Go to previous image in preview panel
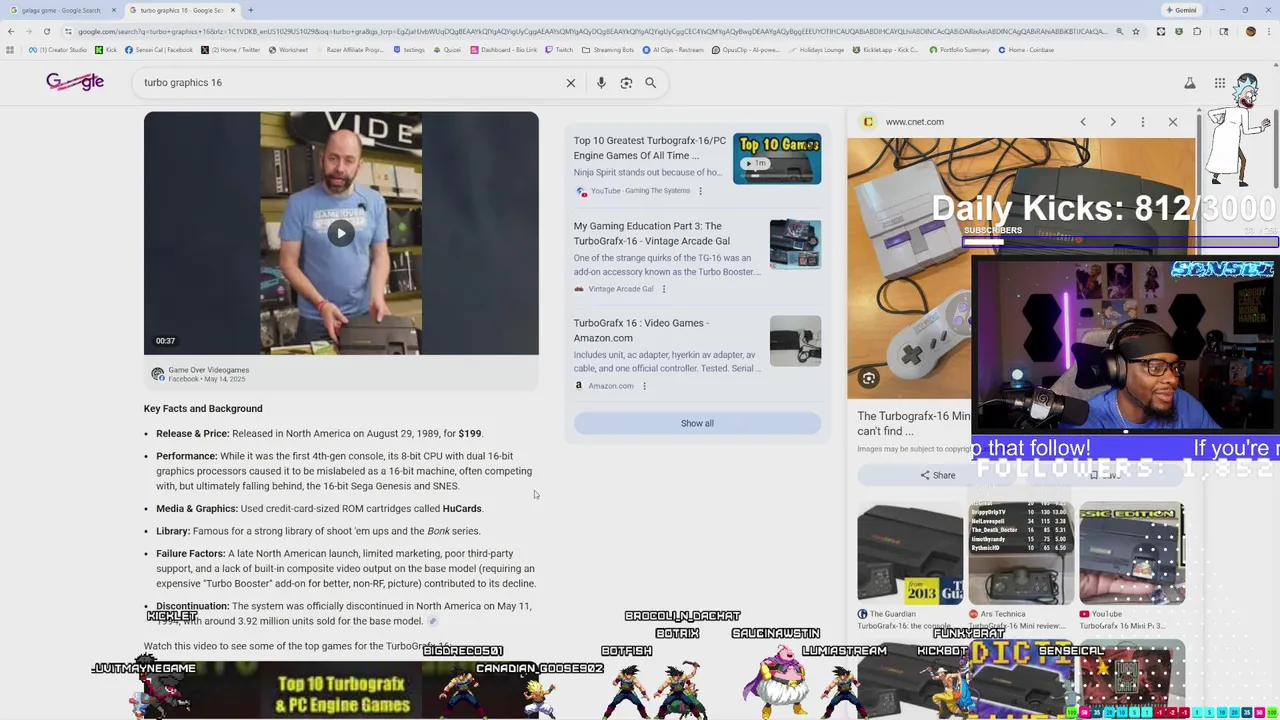 1083,122
